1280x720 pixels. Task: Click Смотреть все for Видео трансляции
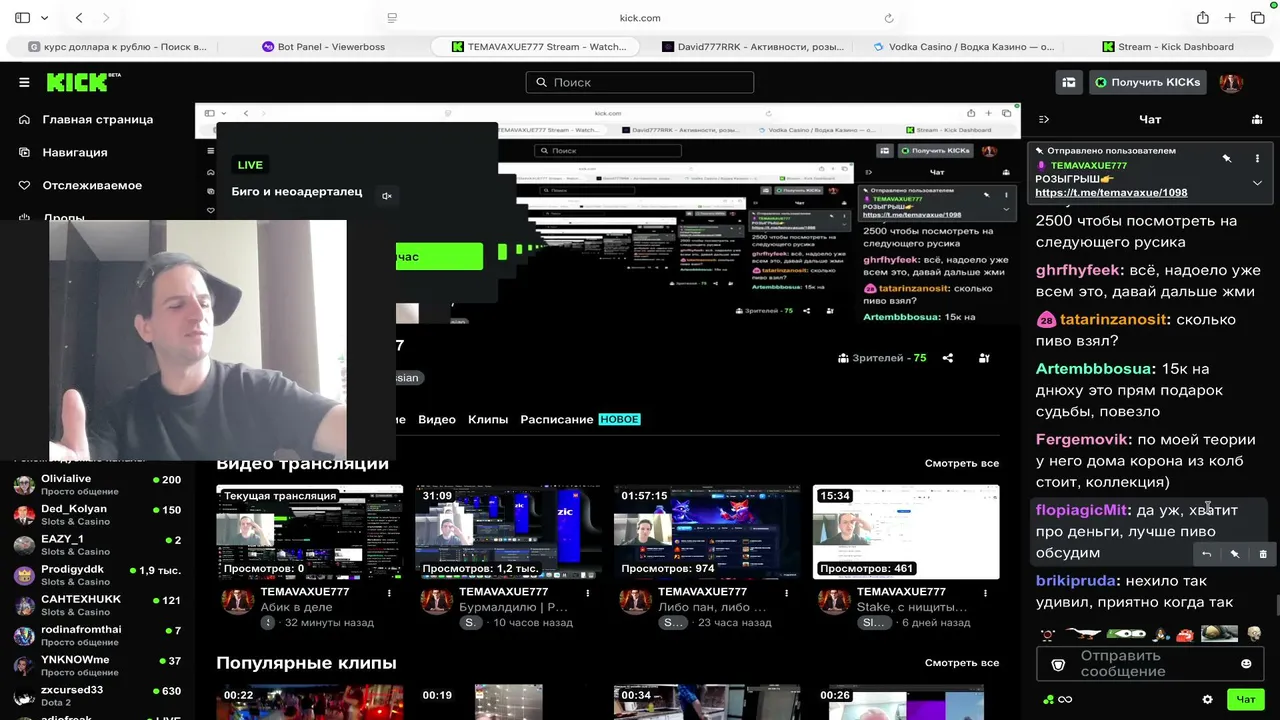click(x=962, y=463)
